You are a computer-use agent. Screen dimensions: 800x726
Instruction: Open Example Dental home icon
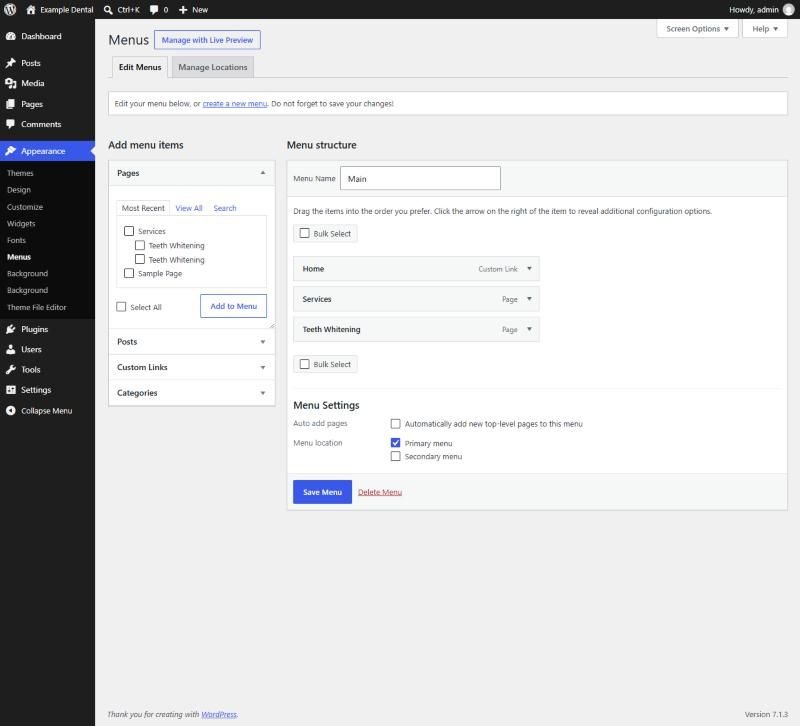tap(31, 10)
